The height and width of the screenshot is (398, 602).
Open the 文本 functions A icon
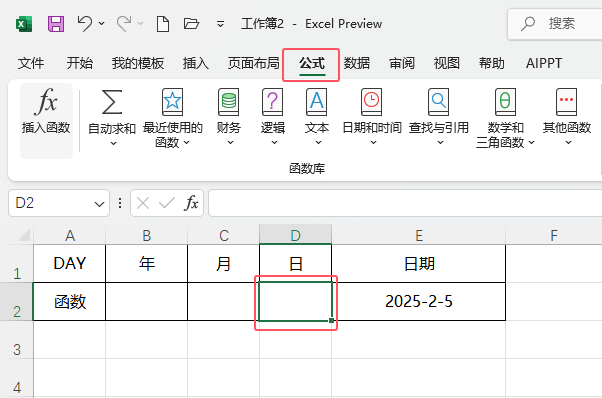[316, 102]
